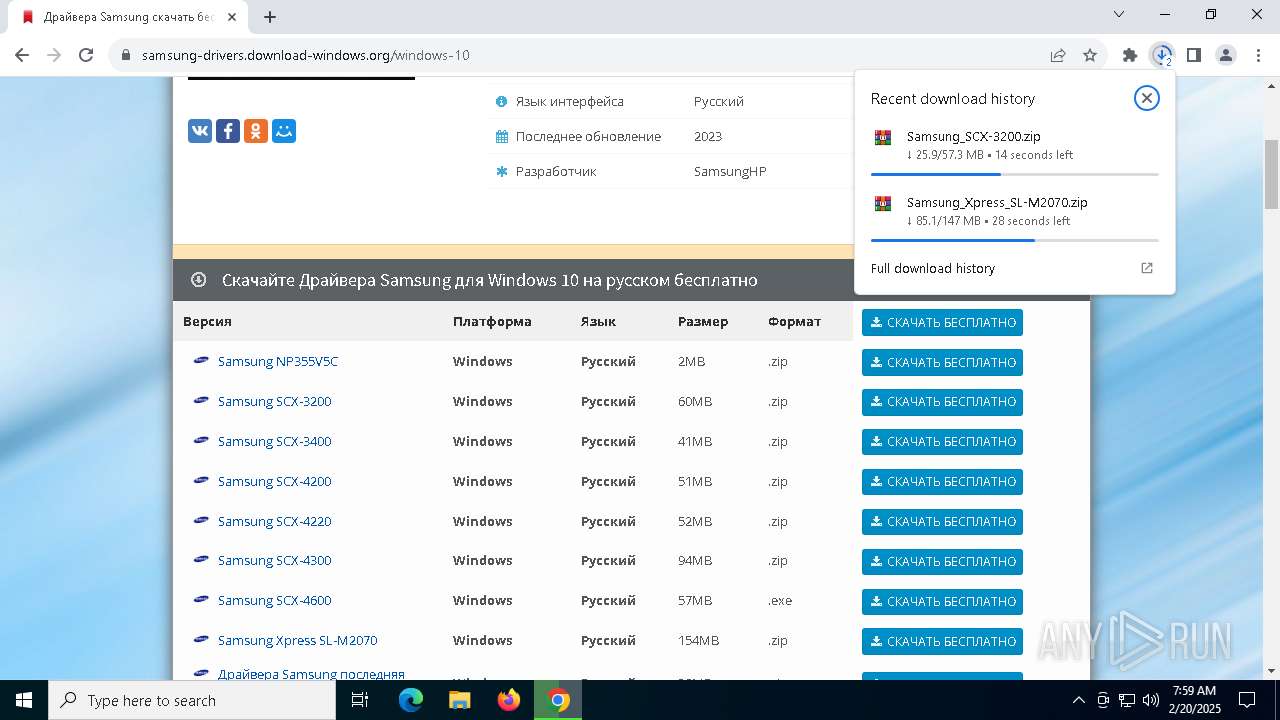The image size is (1280, 720).
Task: Click the Samsung SCX-3400 link
Action: [x=274, y=441]
